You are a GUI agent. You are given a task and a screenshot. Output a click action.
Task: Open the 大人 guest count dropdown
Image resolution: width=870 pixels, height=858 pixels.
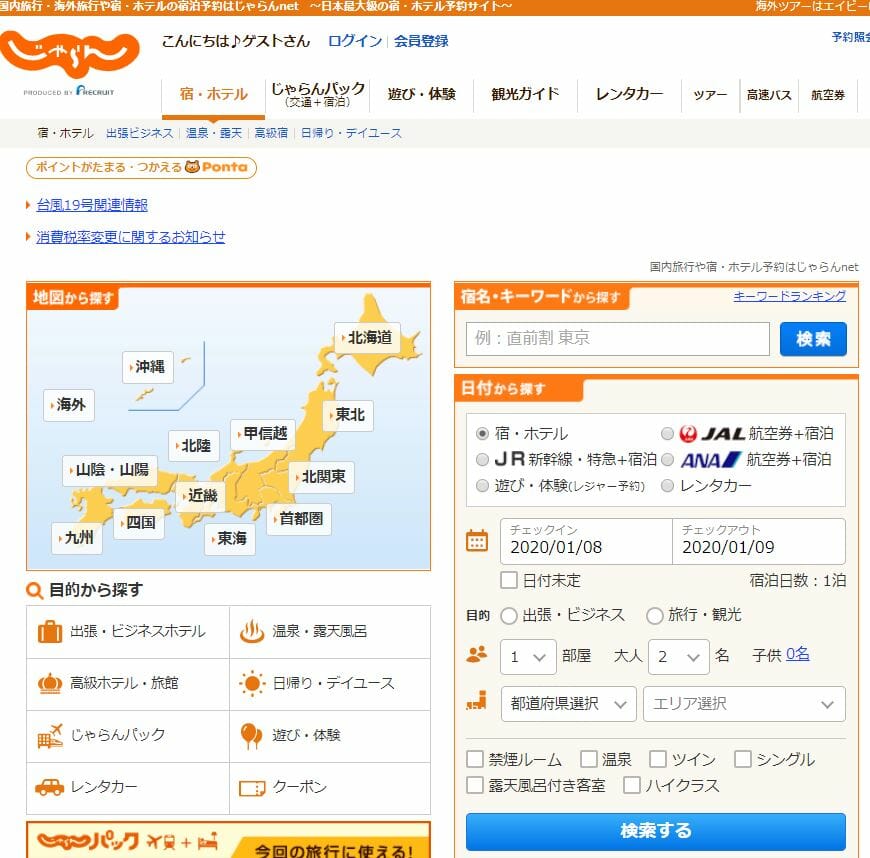click(679, 658)
